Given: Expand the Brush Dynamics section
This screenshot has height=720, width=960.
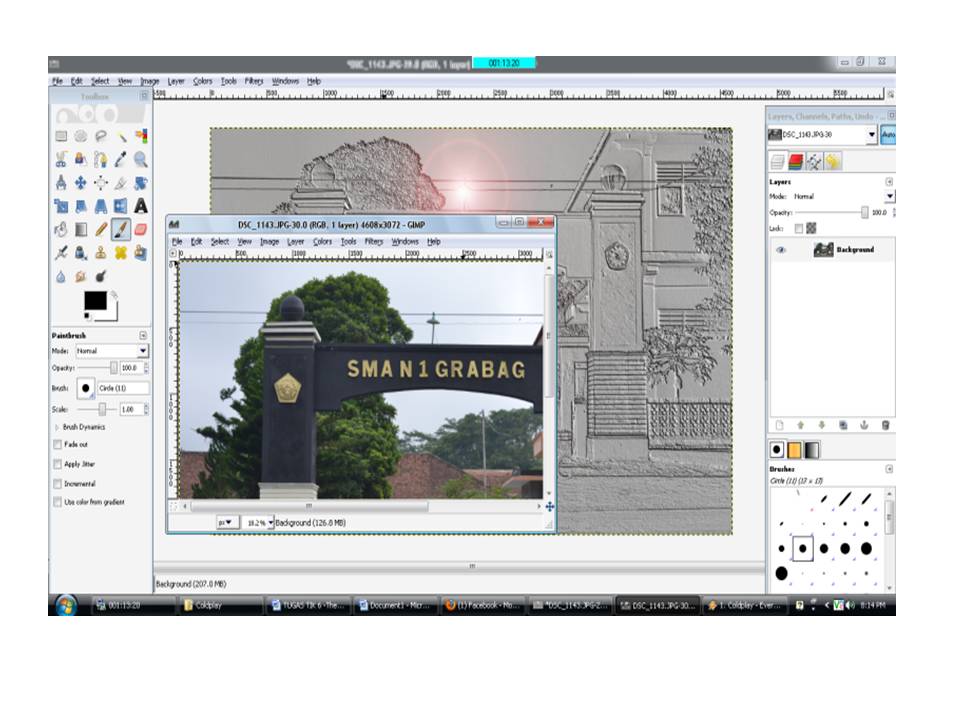Looking at the screenshot, I should (57, 427).
